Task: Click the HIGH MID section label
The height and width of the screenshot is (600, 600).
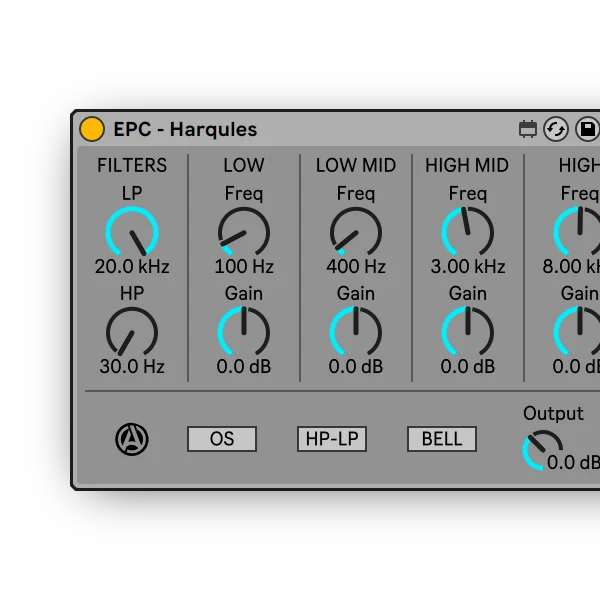Action: (x=467, y=165)
